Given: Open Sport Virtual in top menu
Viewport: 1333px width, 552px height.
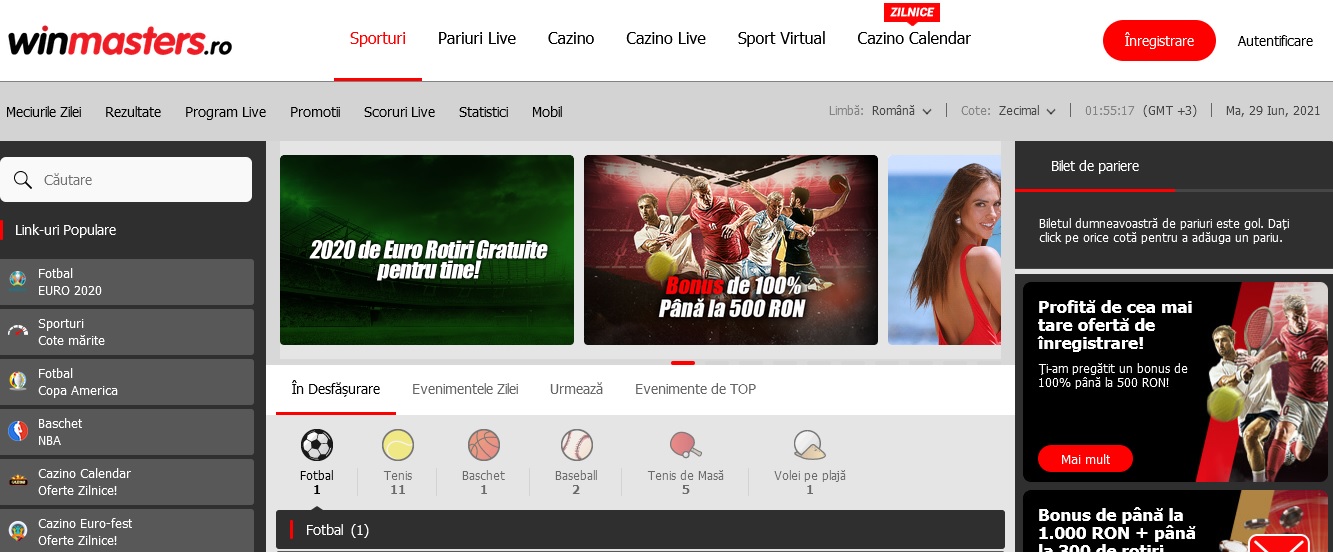Looking at the screenshot, I should pyautogui.click(x=782, y=39).
